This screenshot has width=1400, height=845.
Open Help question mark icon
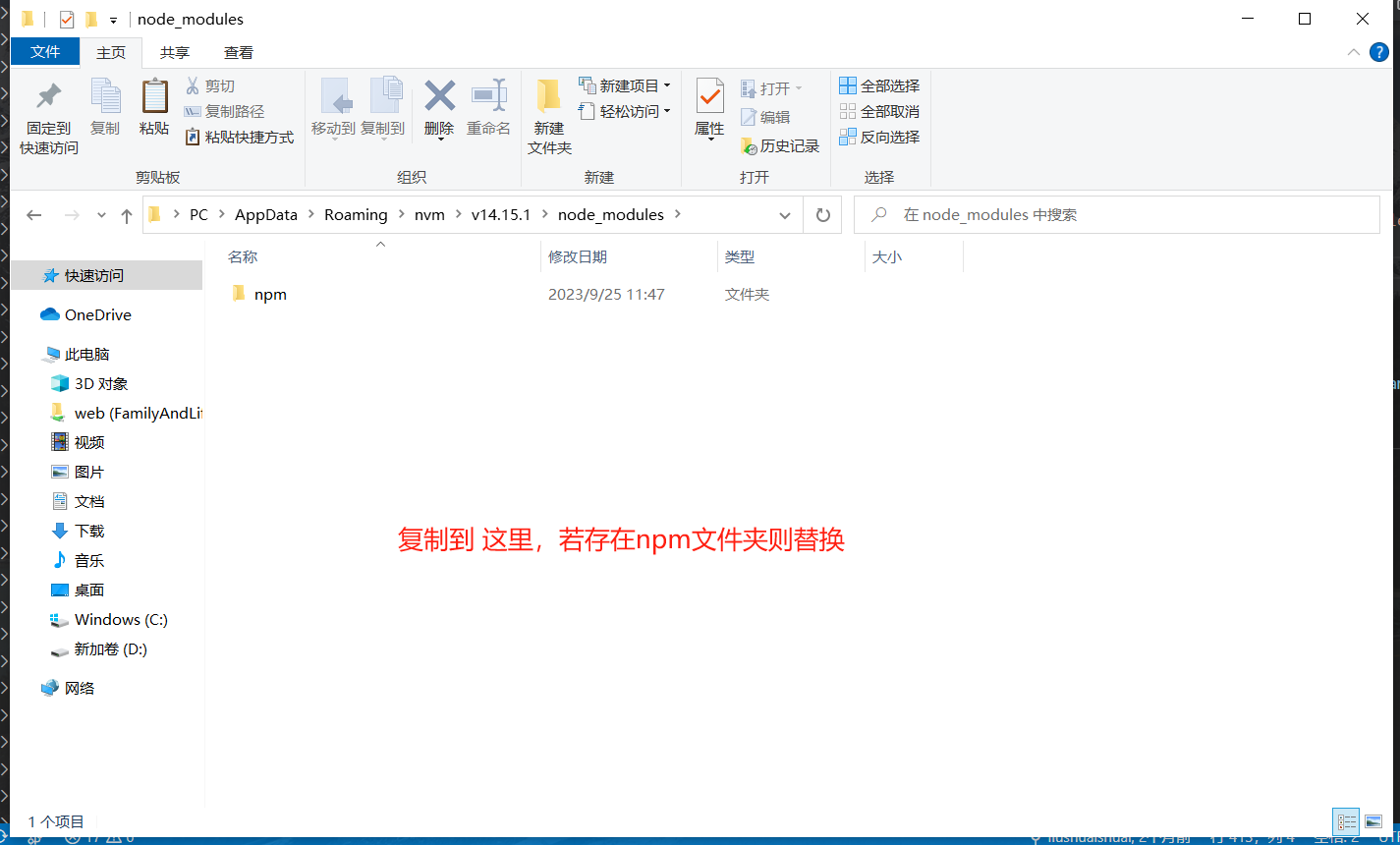[1379, 52]
